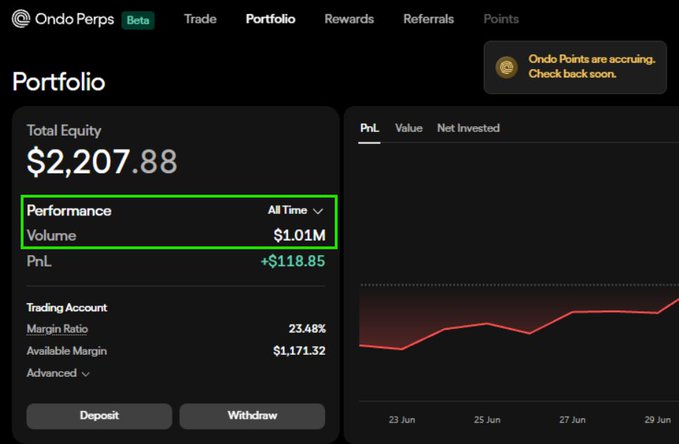Viewport: 679px width, 444px height.
Task: Click the Available Margin $1,171.32 value
Action: 299,351
